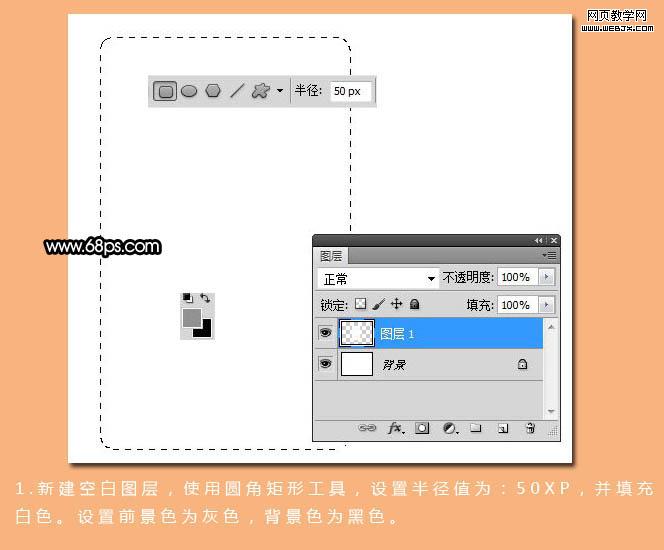Click the 背景 layer lock icon

[x=523, y=364]
